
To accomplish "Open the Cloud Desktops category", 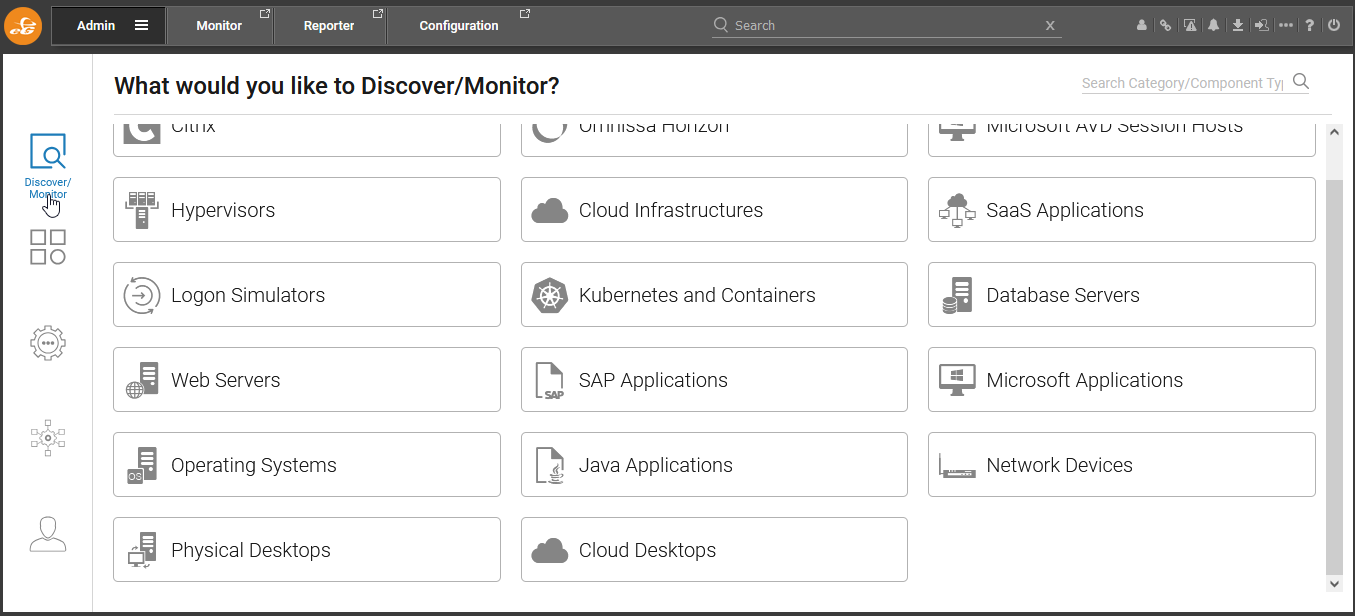I will coord(714,550).
